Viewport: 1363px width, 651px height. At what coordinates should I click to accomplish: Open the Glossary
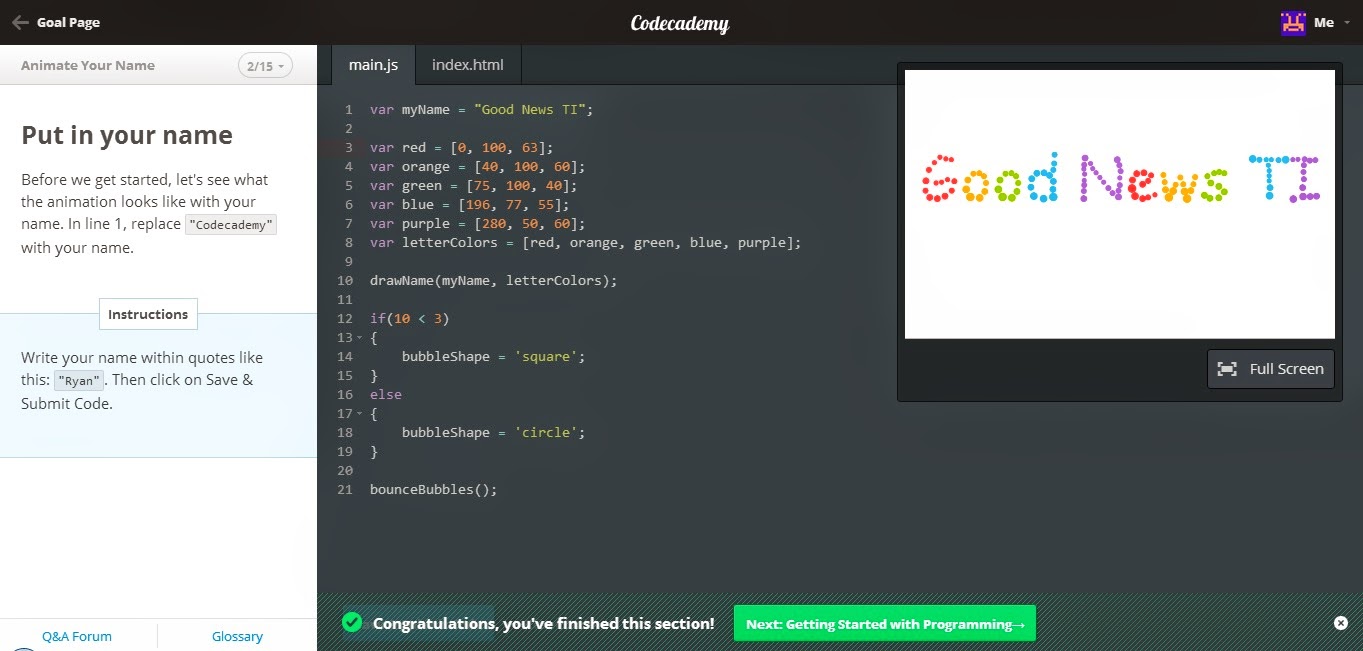[x=237, y=636]
